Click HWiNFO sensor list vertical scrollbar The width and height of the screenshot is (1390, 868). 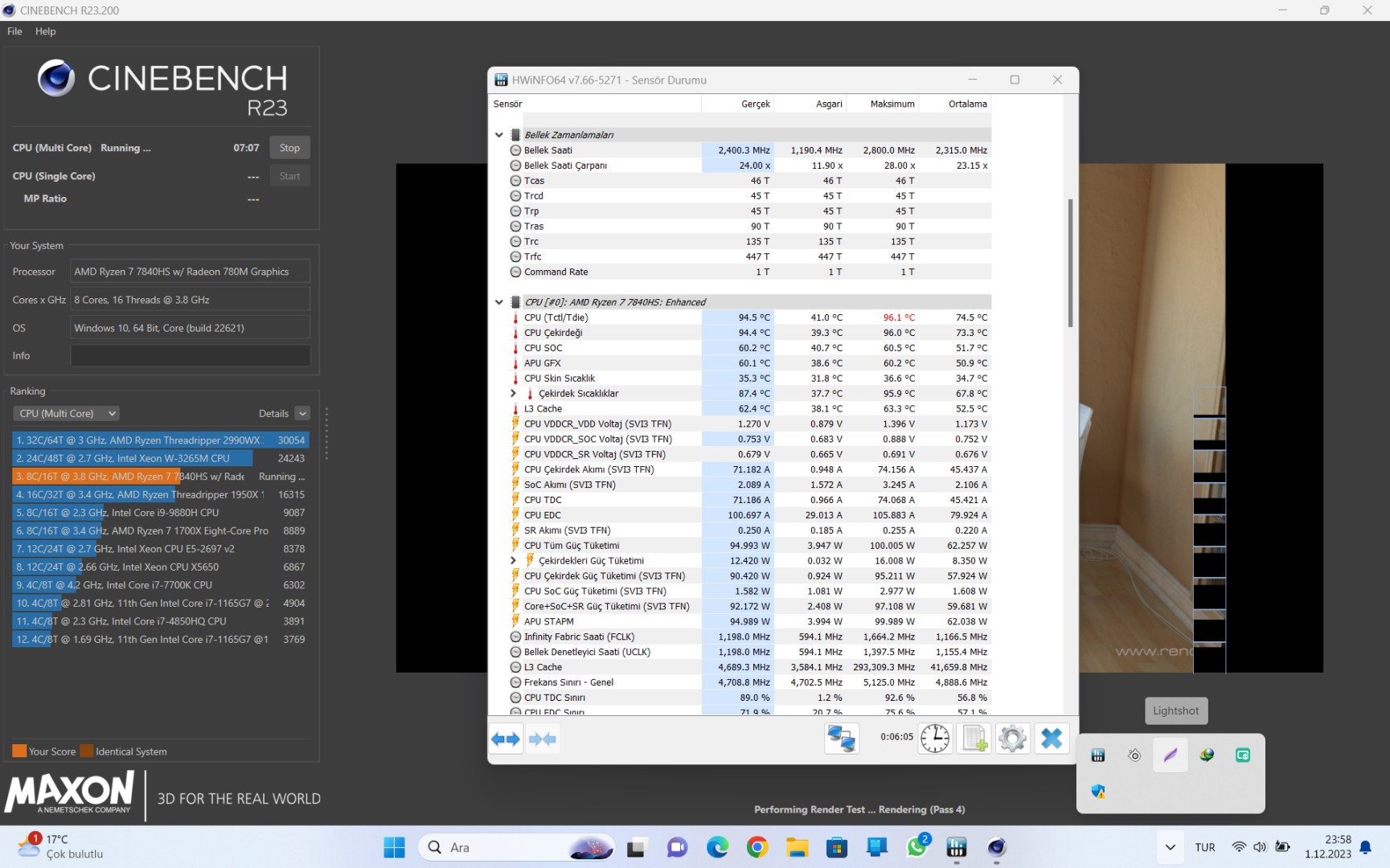(1070, 263)
